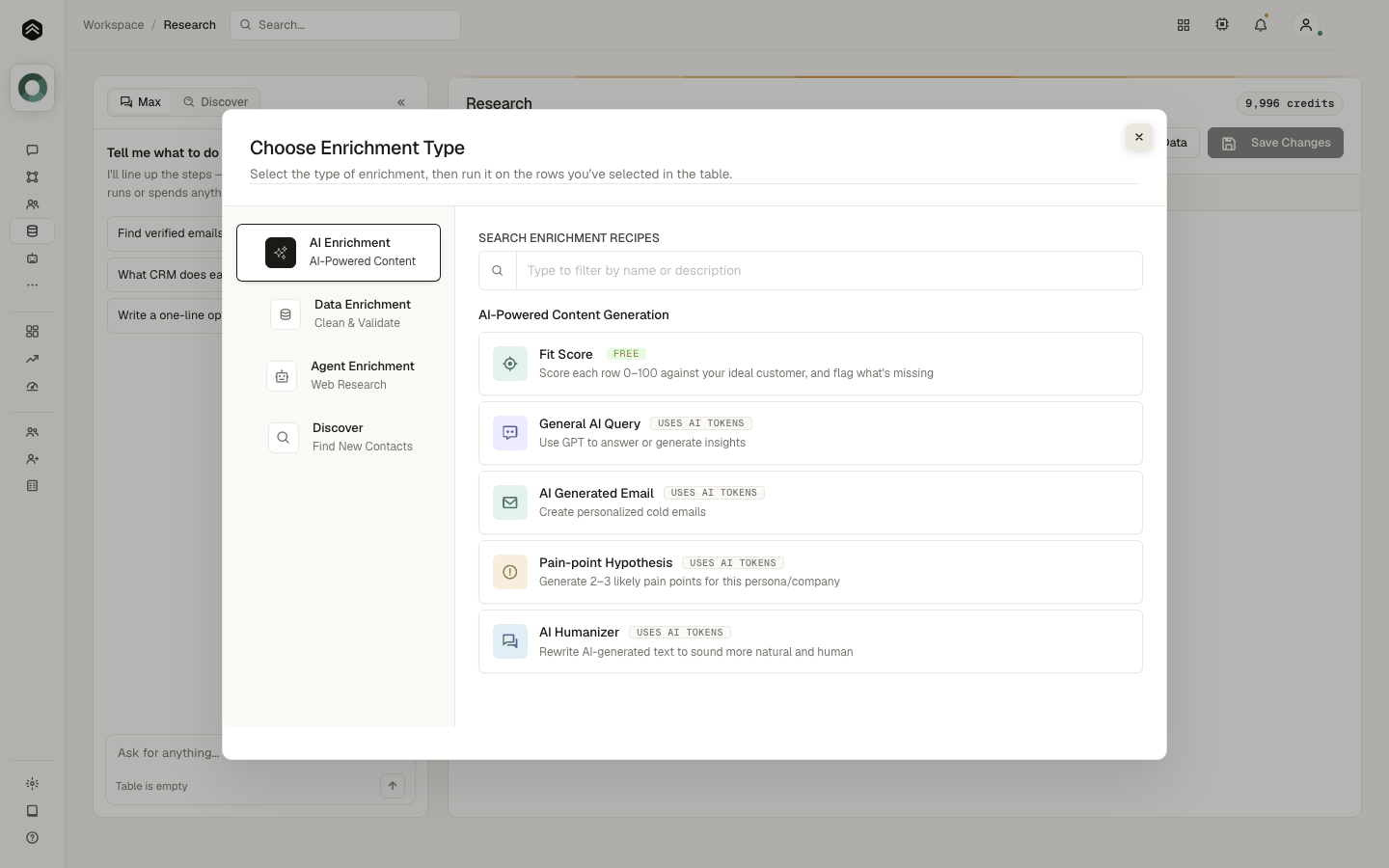Open the database icon in left sidebar
Screen dimensions: 1389x868
[32, 231]
